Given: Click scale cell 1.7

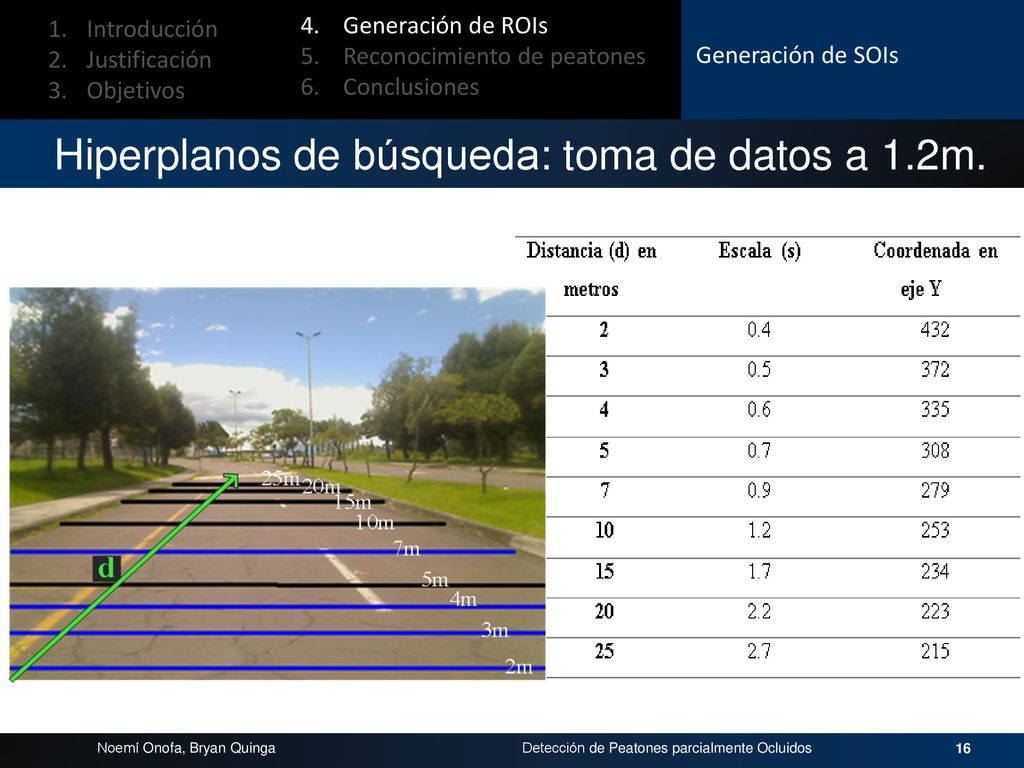Looking at the screenshot, I should pos(759,571).
